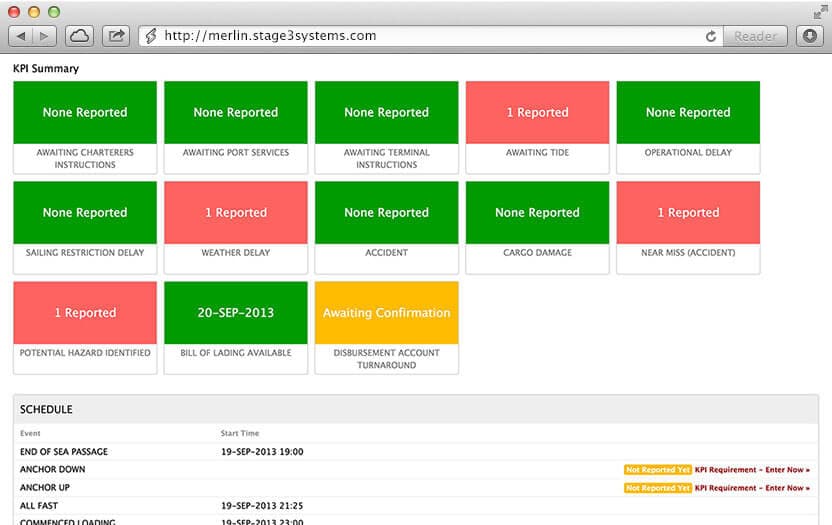Click the Not Reported Yet badge for Anchor Up

pyautogui.click(x=658, y=488)
